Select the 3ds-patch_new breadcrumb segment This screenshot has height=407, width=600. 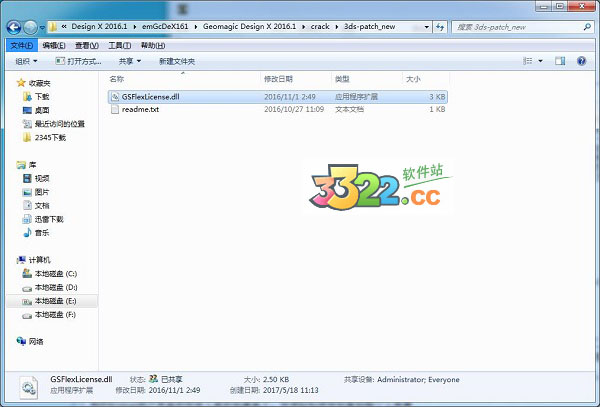click(x=369, y=26)
